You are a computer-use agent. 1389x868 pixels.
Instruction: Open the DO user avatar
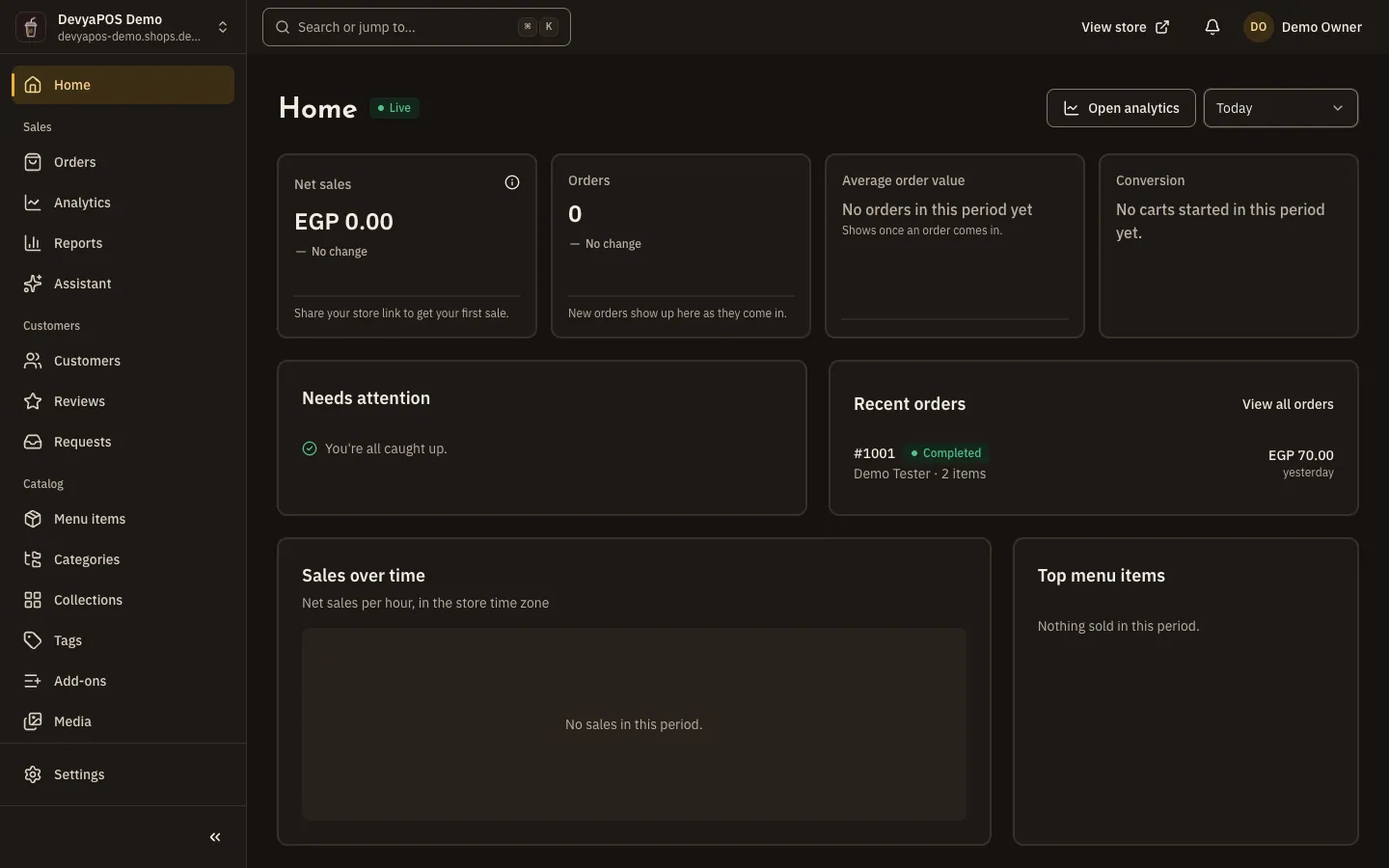point(1259,27)
